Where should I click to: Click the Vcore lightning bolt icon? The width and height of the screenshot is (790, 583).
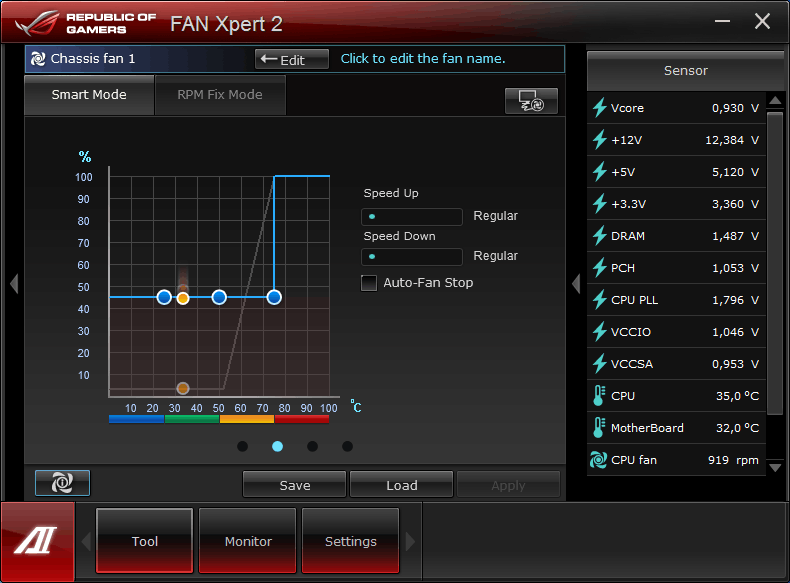[600, 108]
